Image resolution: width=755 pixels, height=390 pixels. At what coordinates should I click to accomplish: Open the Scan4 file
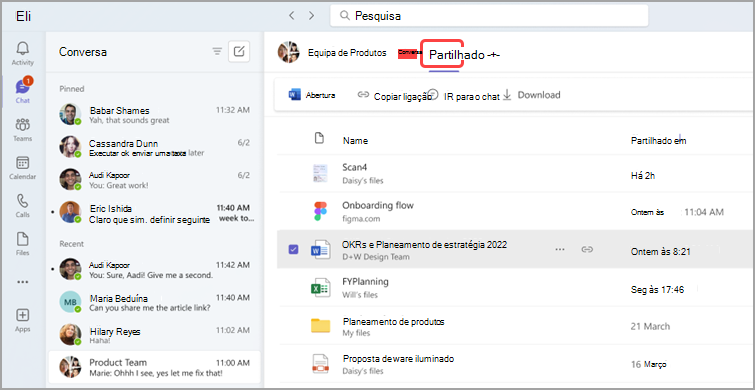click(355, 167)
